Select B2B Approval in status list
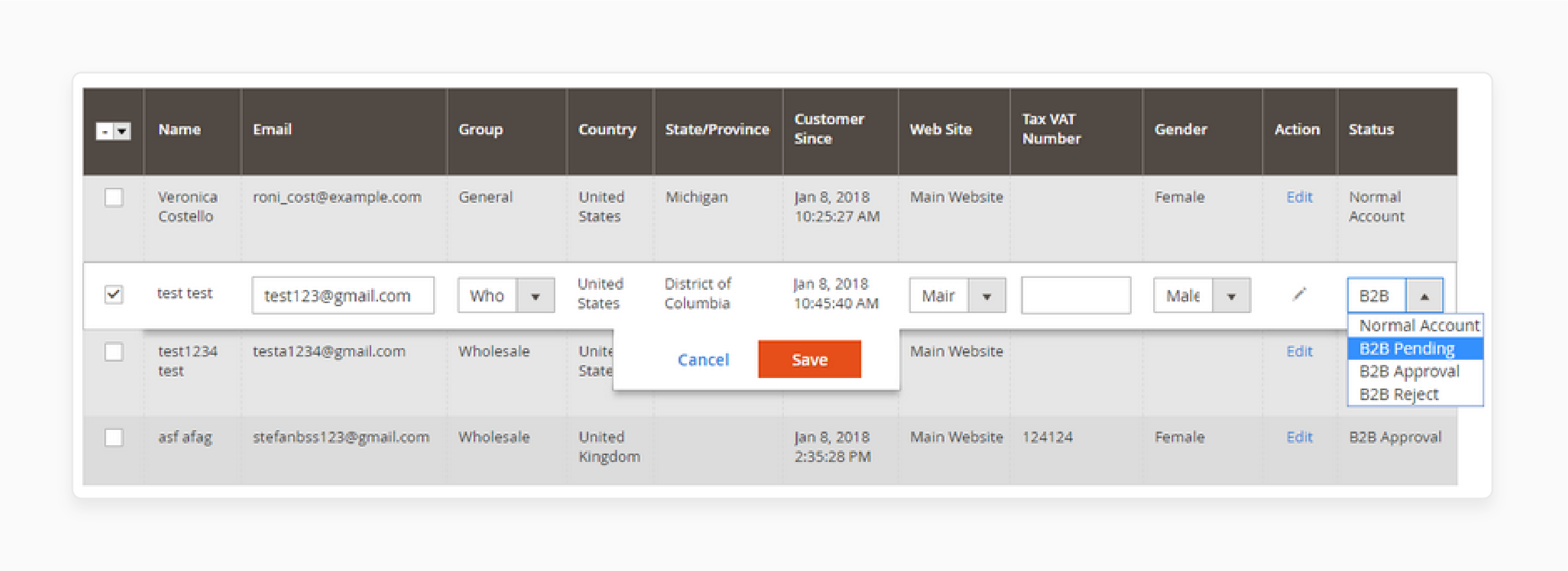The width and height of the screenshot is (1568, 571). pos(1416,371)
